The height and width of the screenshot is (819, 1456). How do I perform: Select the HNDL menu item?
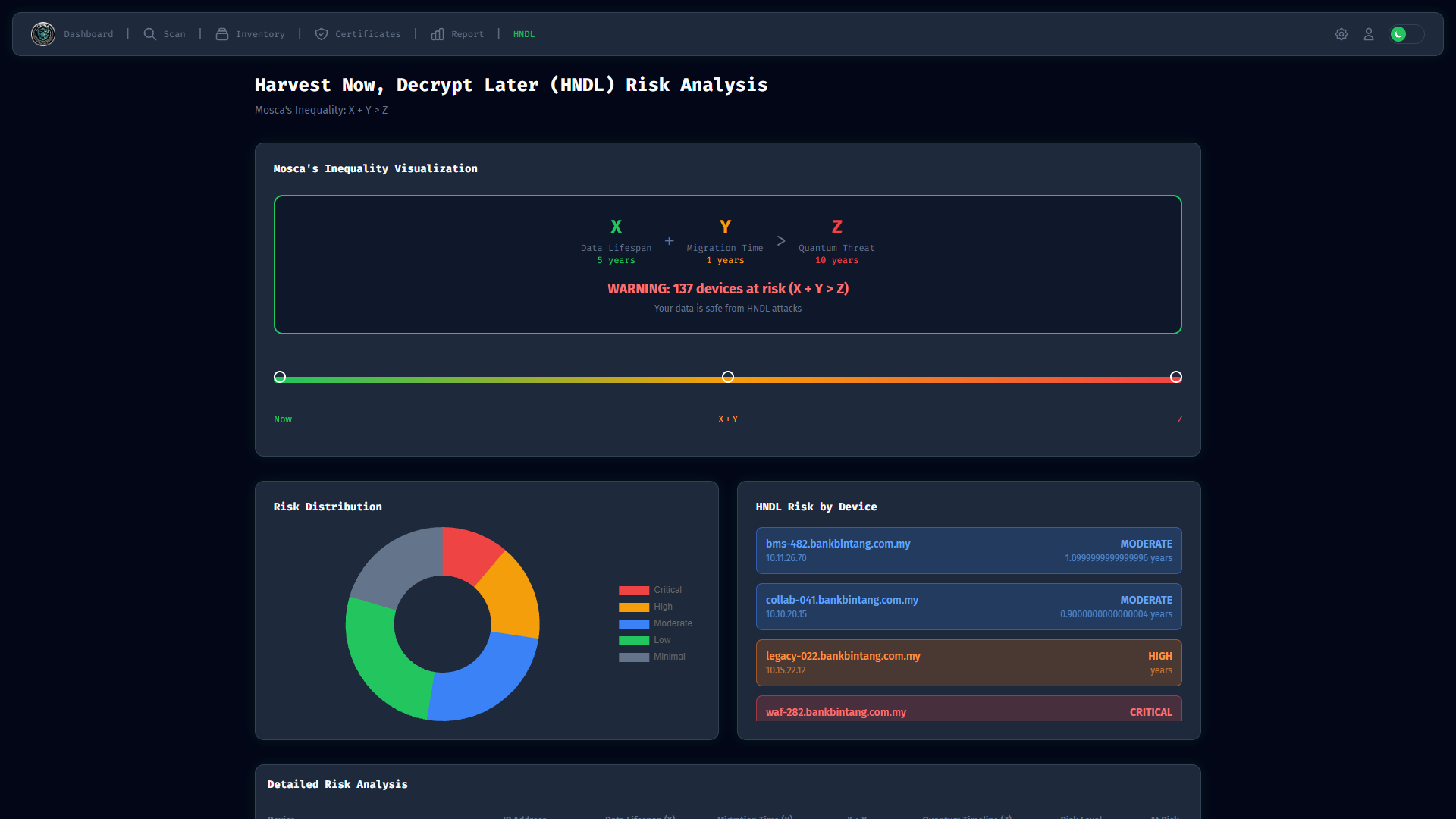[524, 34]
